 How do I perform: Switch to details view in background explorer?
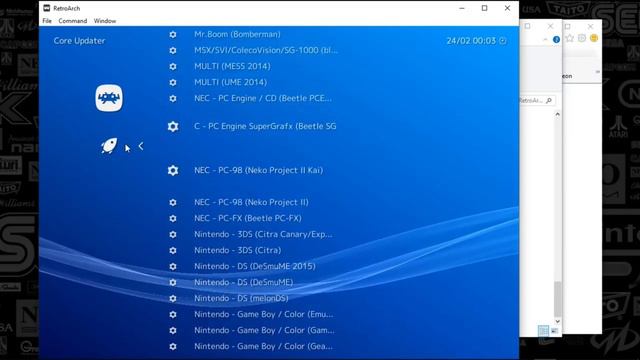coord(543,331)
